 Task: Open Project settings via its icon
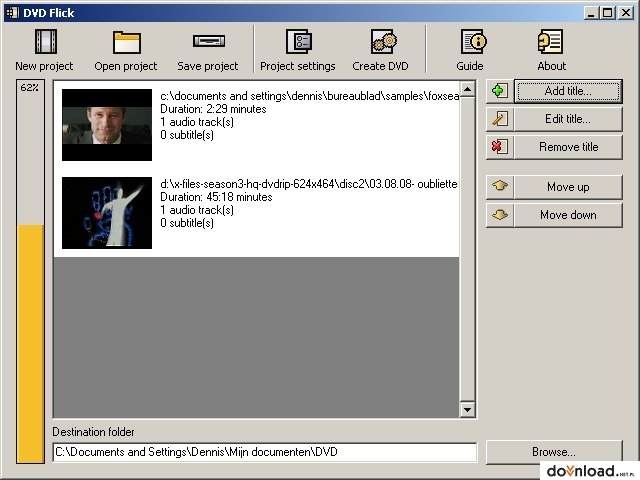click(299, 41)
